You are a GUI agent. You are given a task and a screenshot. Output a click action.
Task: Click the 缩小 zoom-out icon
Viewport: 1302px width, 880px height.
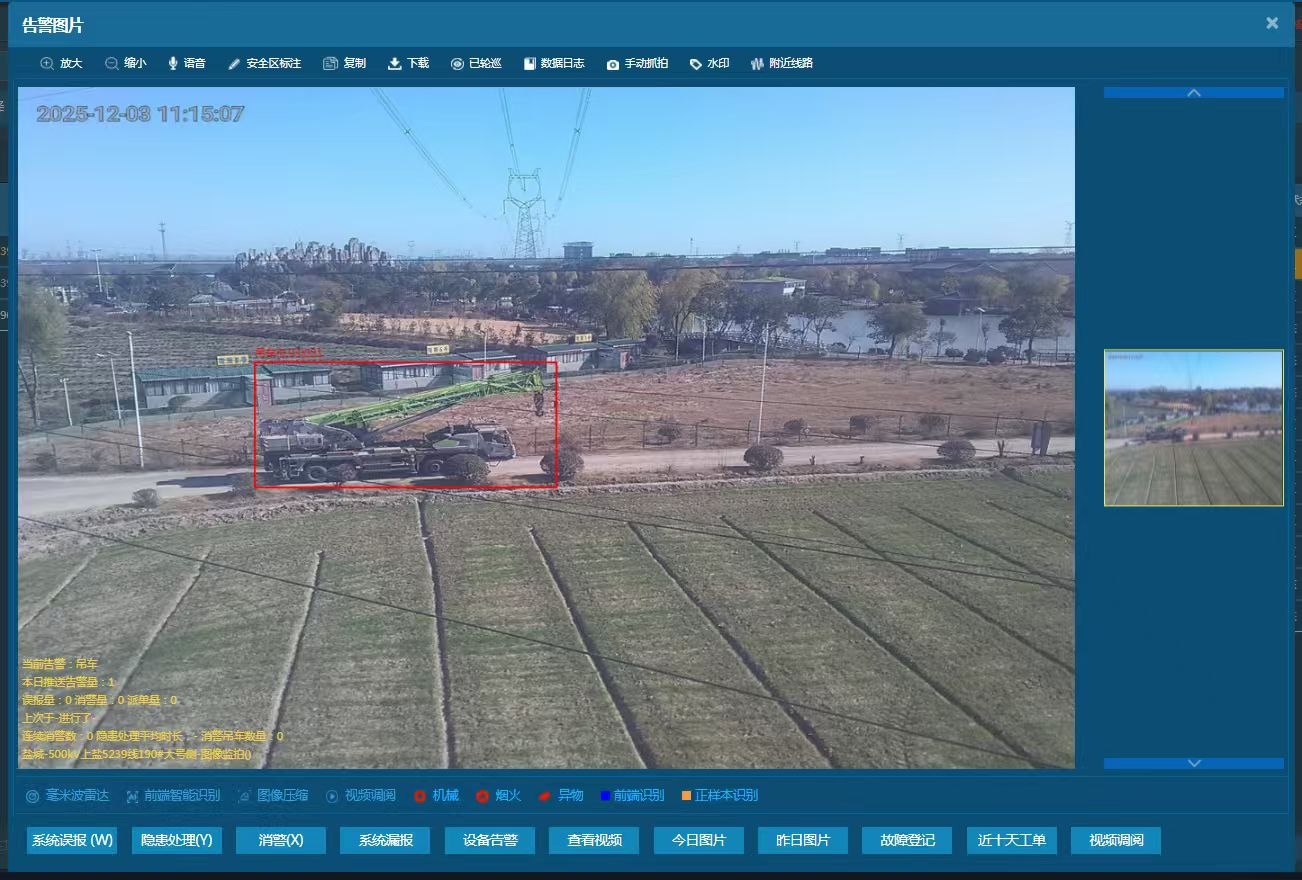(111, 64)
